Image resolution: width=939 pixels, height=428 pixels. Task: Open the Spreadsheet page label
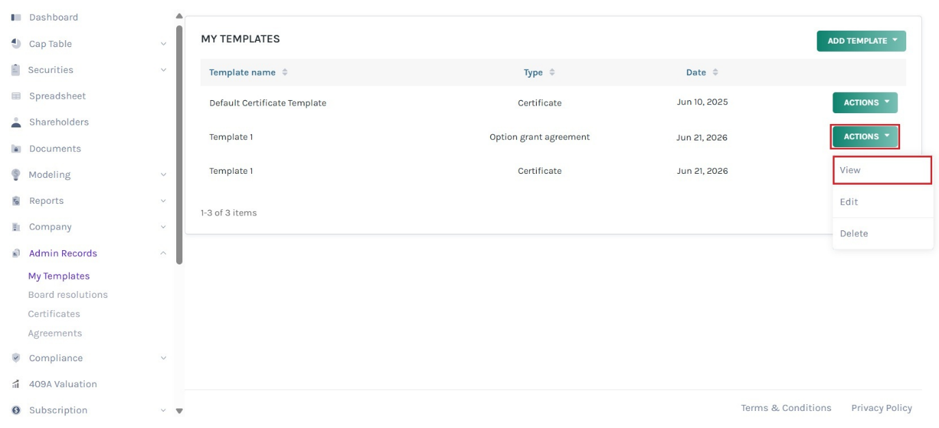(x=57, y=96)
